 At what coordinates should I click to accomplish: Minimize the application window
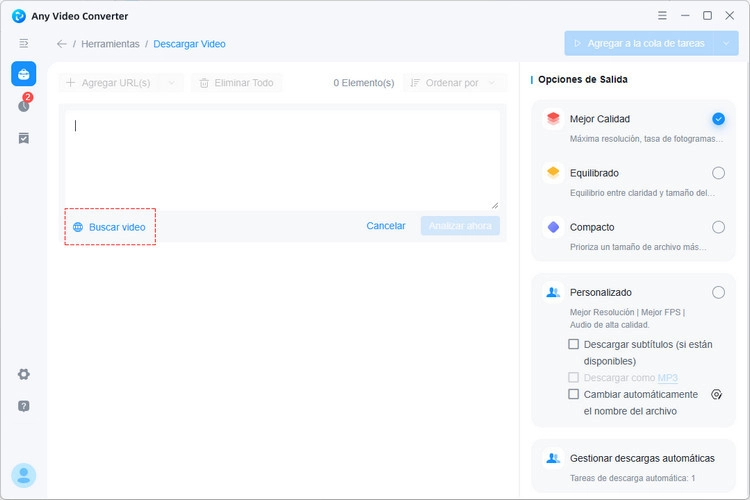[685, 16]
